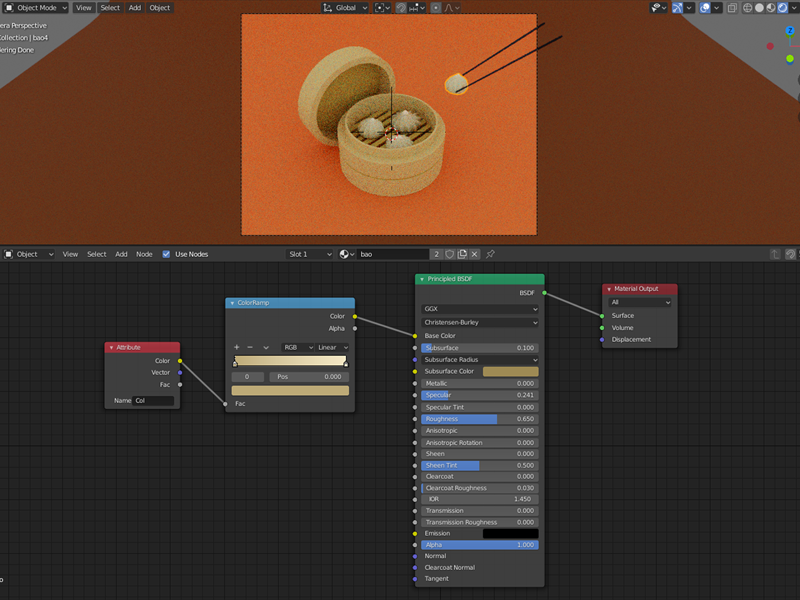Uncheck the Use Nodes checkbox
The width and height of the screenshot is (800, 600).
[x=166, y=254]
